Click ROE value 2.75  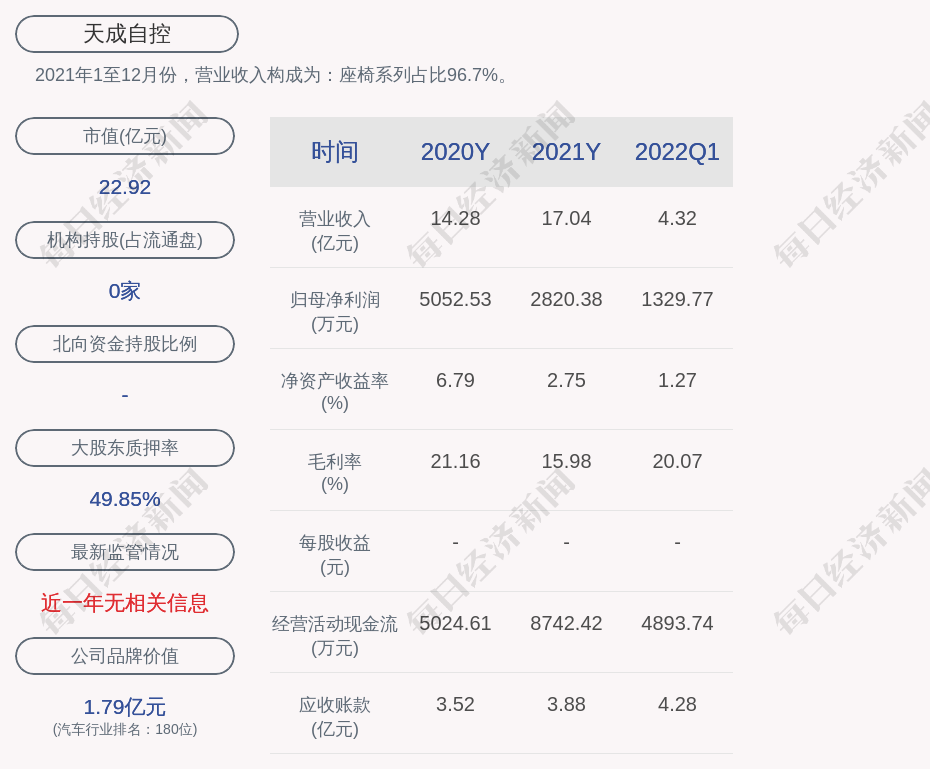click(566, 380)
